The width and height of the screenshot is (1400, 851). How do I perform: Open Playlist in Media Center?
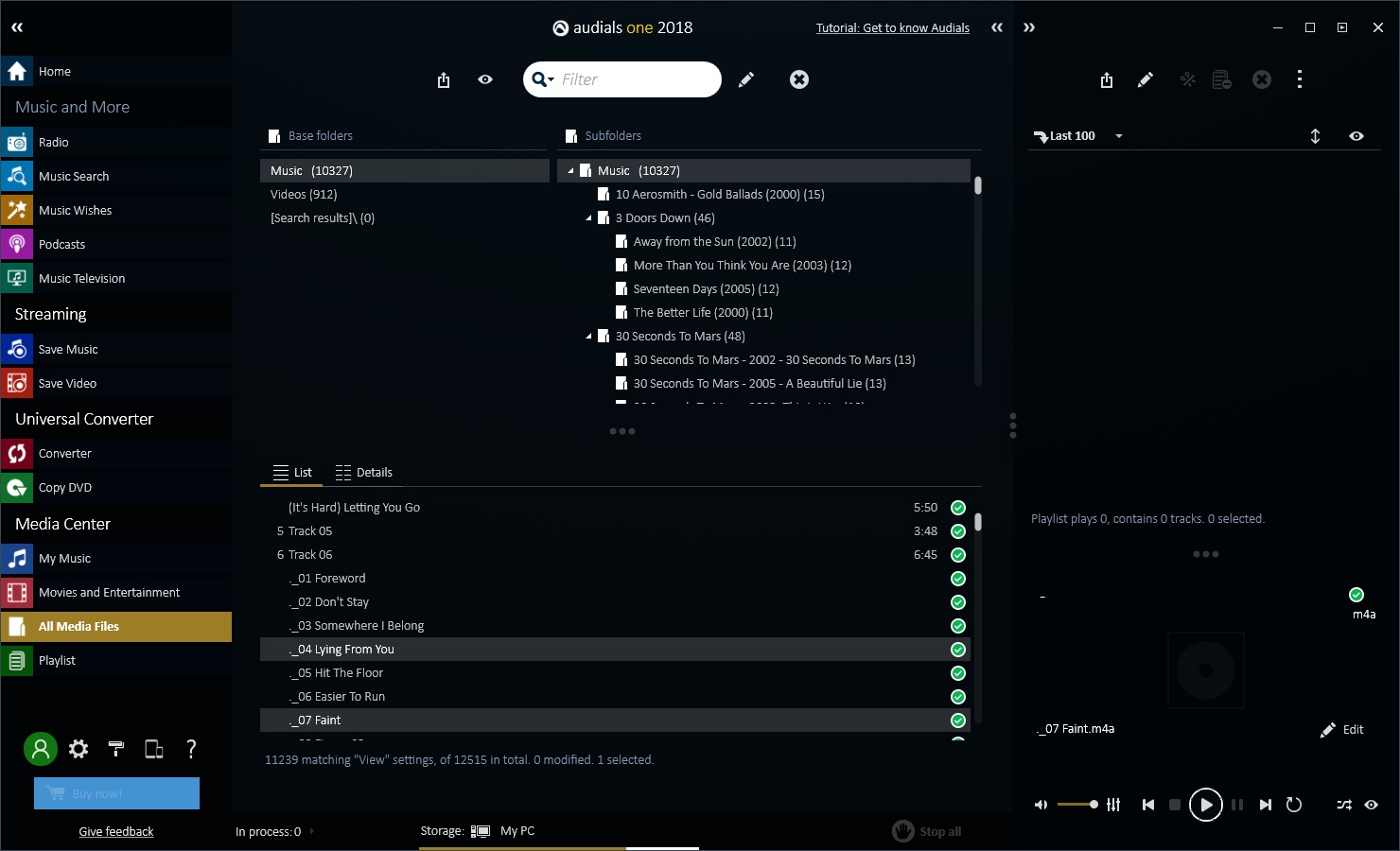(x=116, y=661)
